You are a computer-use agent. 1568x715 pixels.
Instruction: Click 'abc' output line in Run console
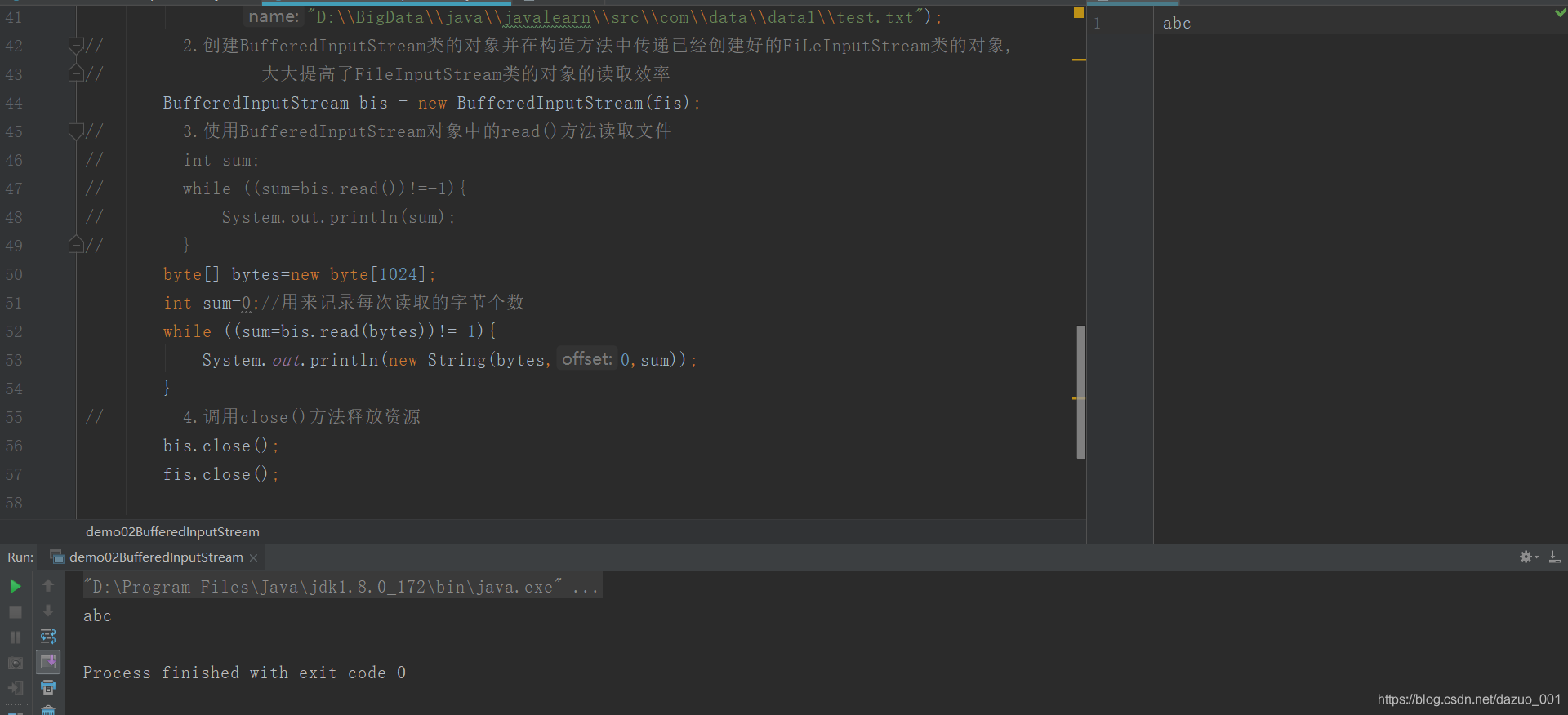pyautogui.click(x=97, y=615)
